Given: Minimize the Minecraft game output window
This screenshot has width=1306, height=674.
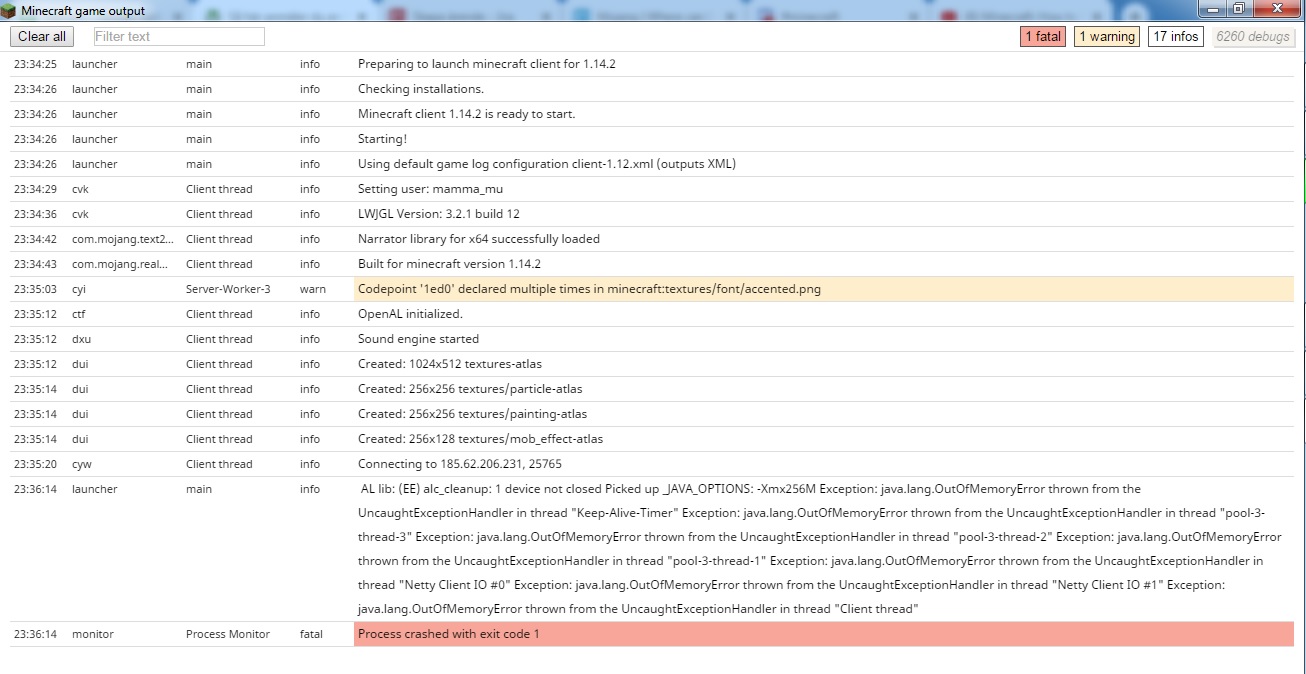Looking at the screenshot, I should coord(1214,9).
